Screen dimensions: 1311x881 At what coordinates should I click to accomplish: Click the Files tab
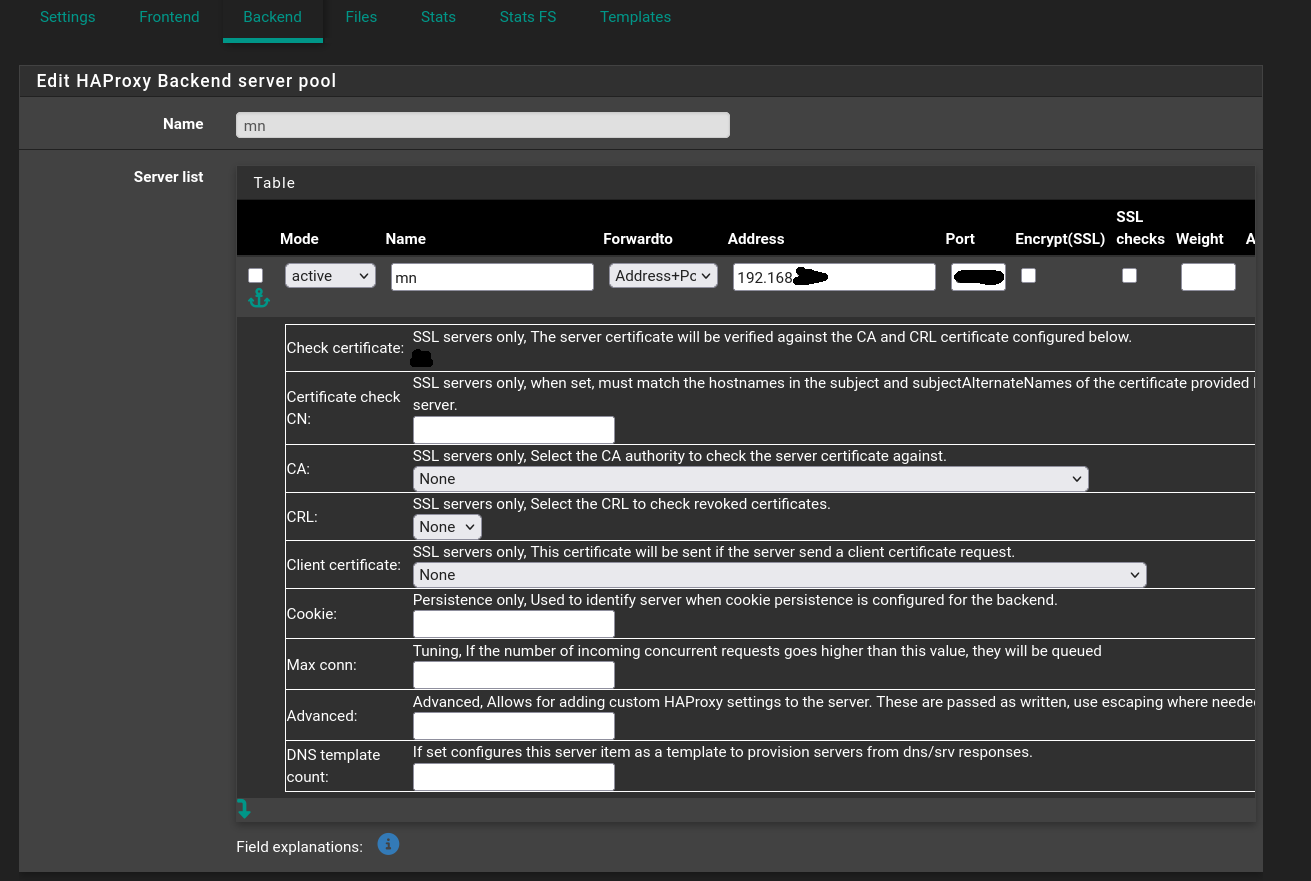(x=361, y=17)
